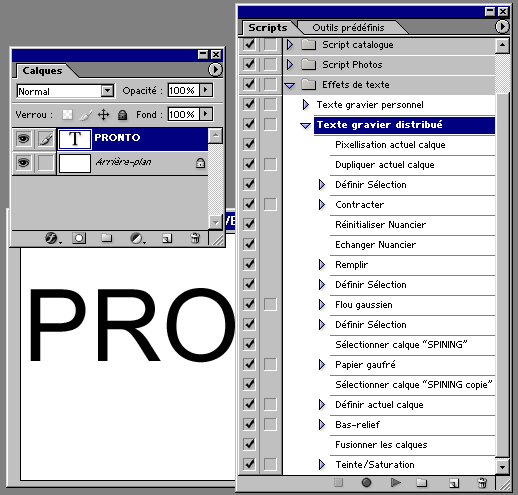Delete the layer with the Calques trash icon

(x=195, y=238)
